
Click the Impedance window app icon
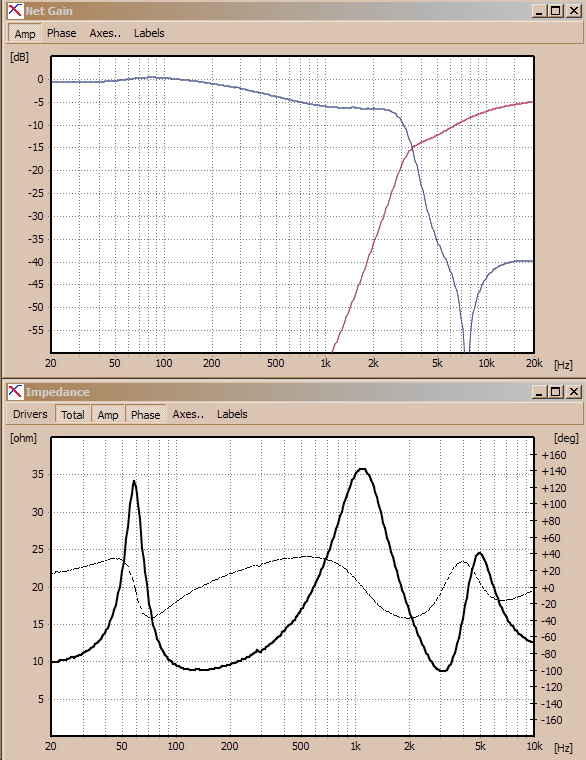15,391
